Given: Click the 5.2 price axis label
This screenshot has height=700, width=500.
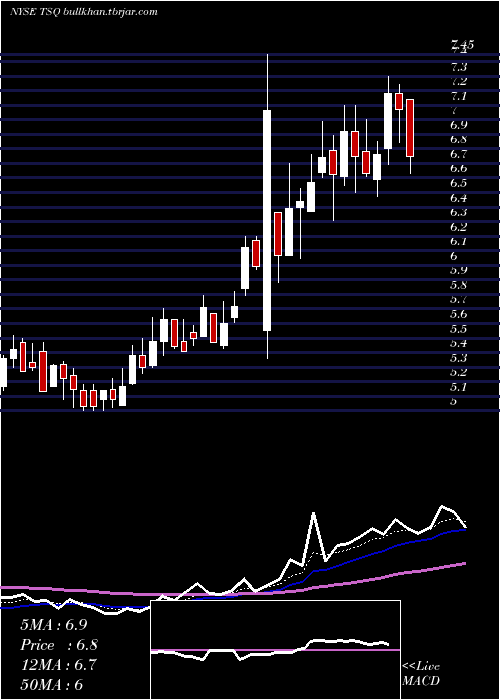Looking at the screenshot, I should (x=459, y=372).
